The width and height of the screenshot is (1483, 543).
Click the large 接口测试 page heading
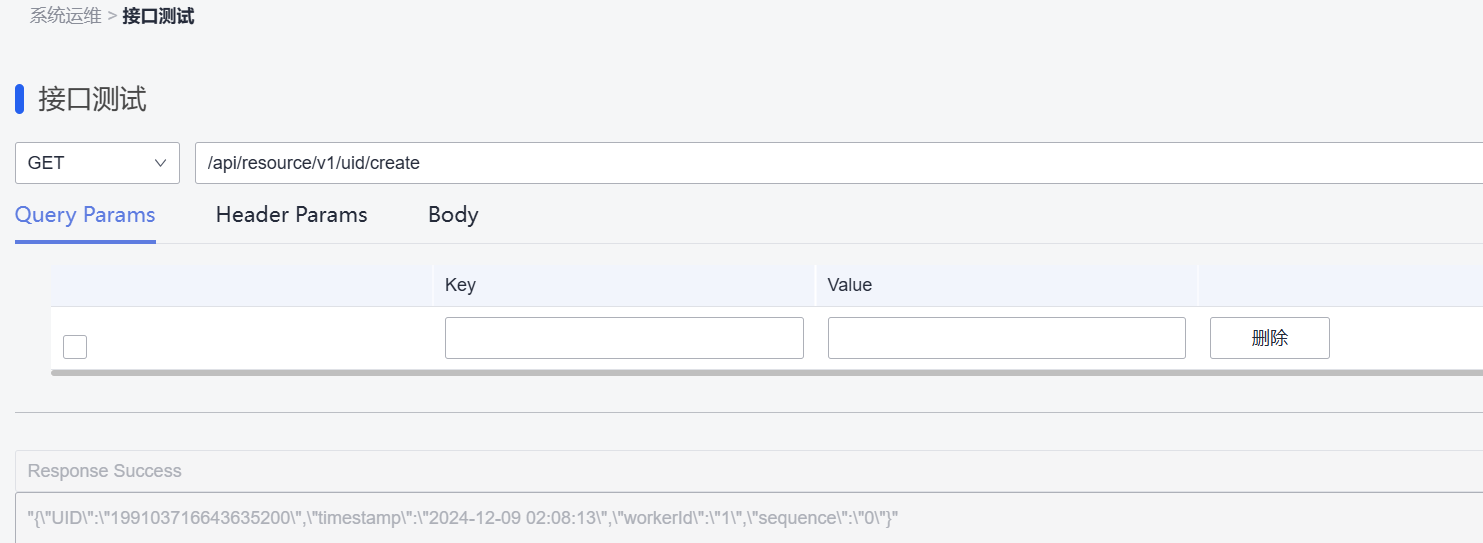click(92, 99)
